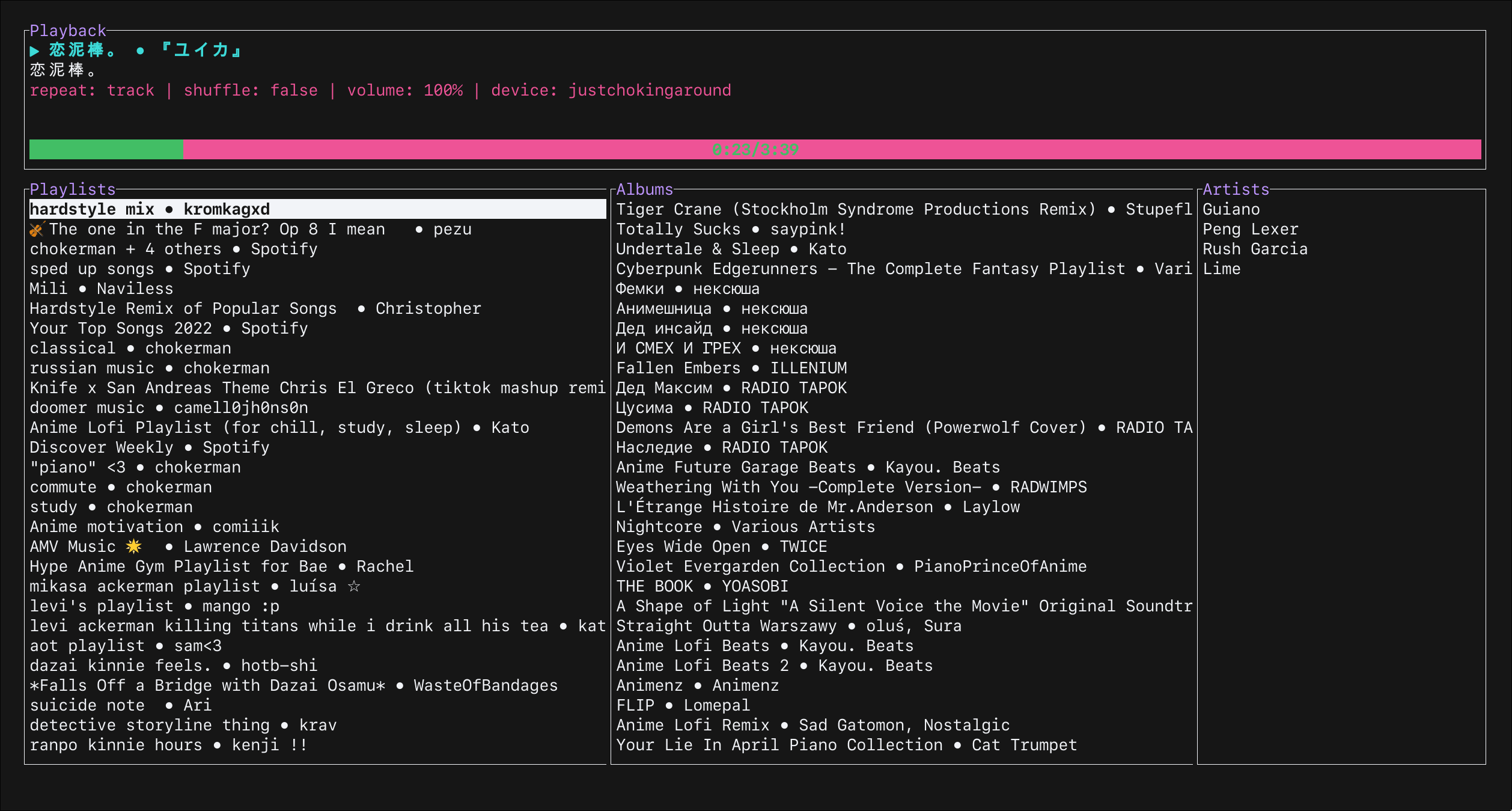Viewport: 1512px width, 811px height.
Task: Switch to the Artists panel
Action: tap(1236, 189)
